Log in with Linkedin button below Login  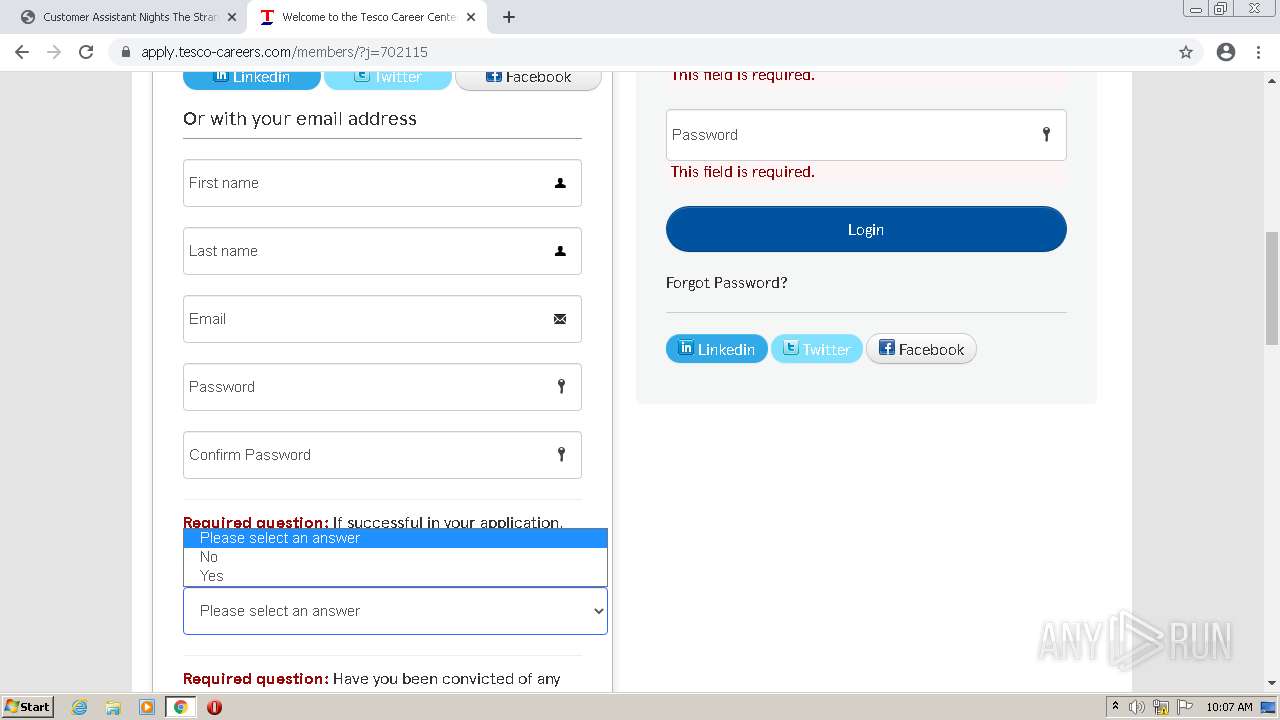tap(717, 349)
